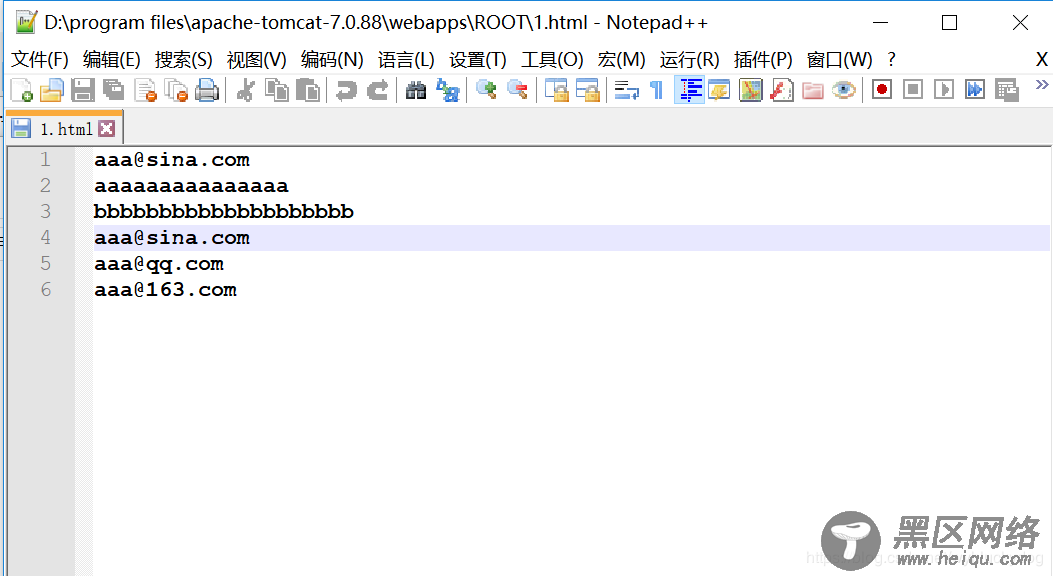The image size is (1053, 576).
Task: Open the 编码(N) menu
Action: click(x=332, y=60)
